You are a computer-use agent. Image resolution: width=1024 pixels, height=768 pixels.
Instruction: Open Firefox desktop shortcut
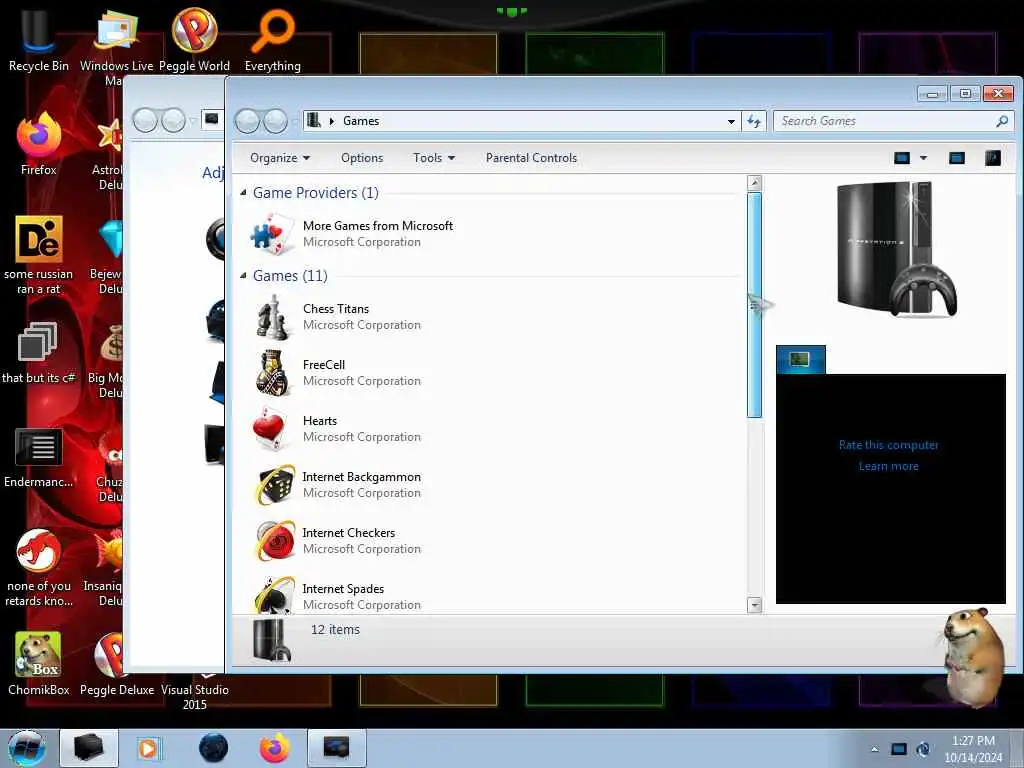click(x=39, y=144)
